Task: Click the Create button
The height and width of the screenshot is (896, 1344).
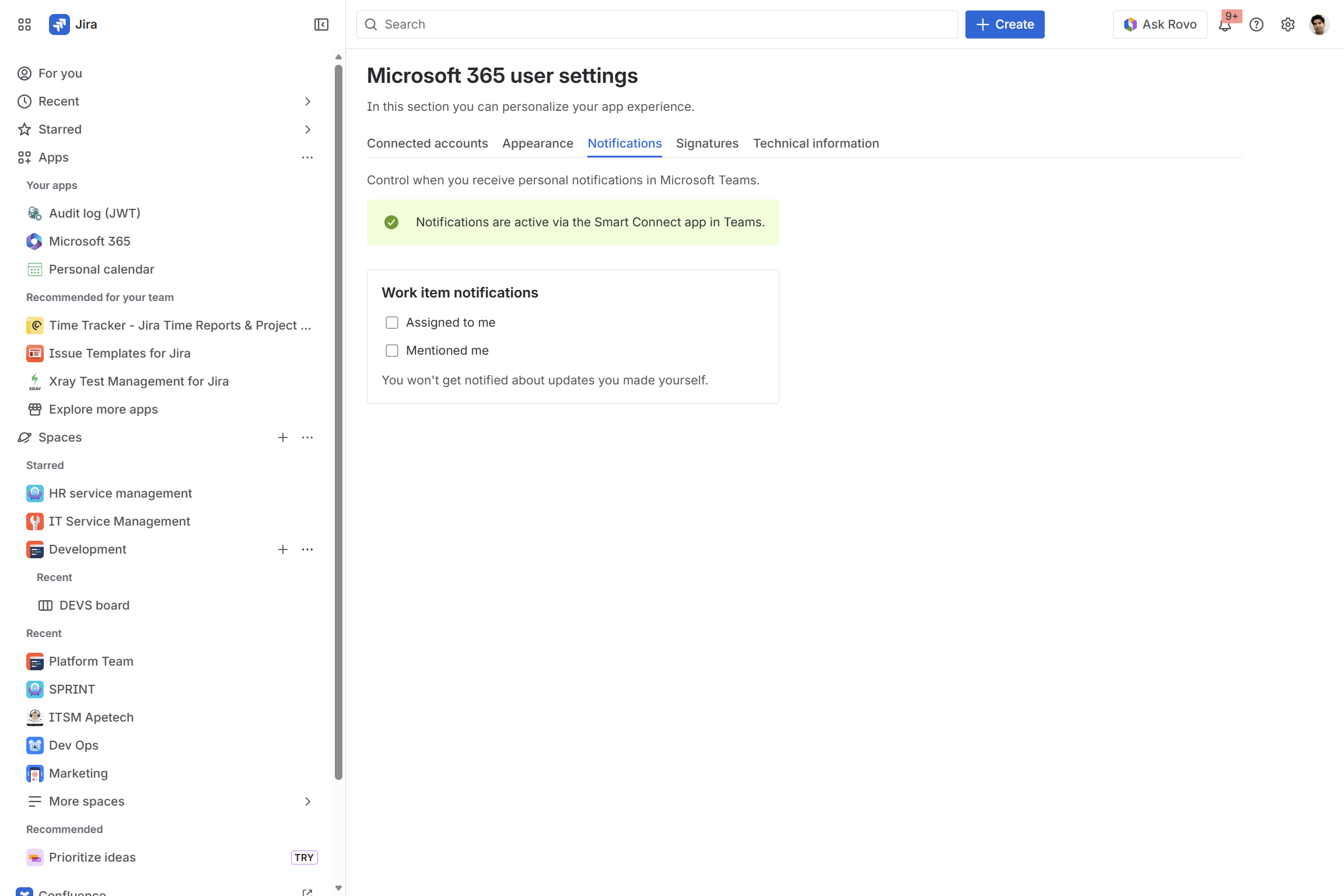Action: 1005,24
